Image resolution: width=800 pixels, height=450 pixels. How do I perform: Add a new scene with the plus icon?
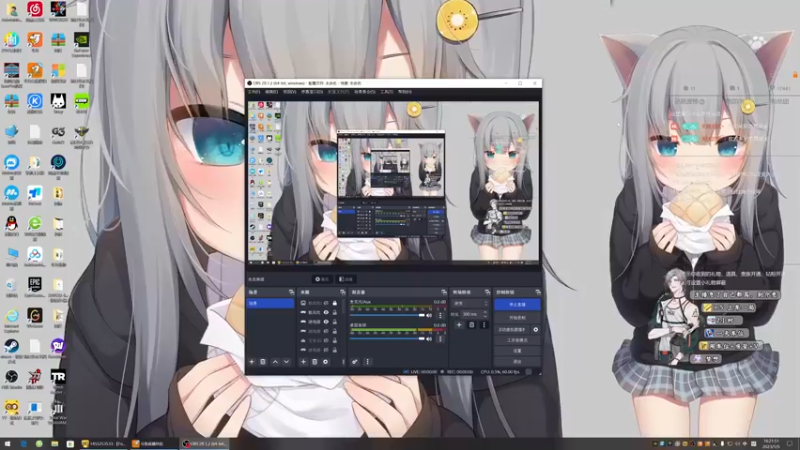[252, 362]
